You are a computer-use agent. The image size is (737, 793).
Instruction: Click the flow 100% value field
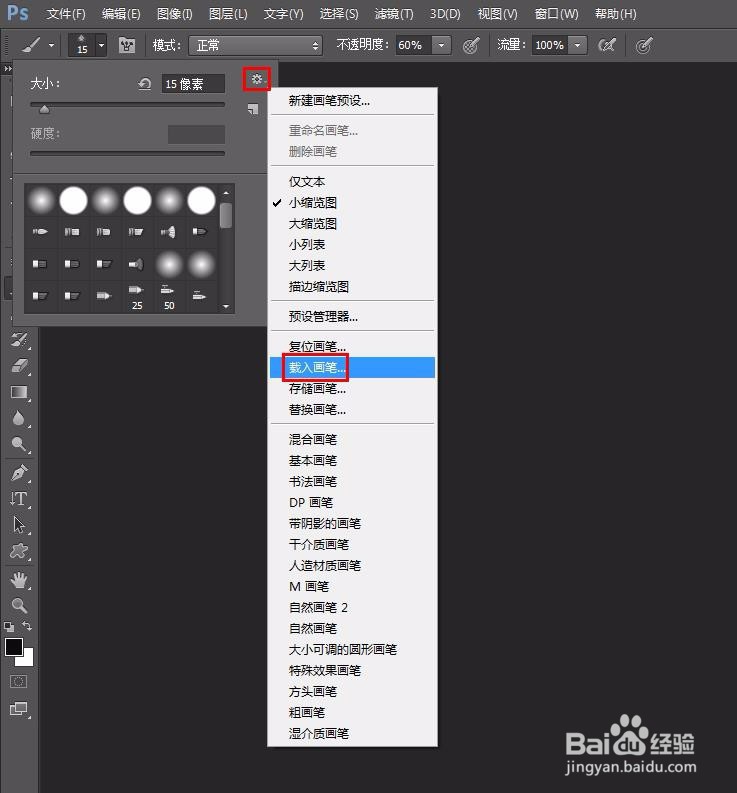tap(550, 46)
